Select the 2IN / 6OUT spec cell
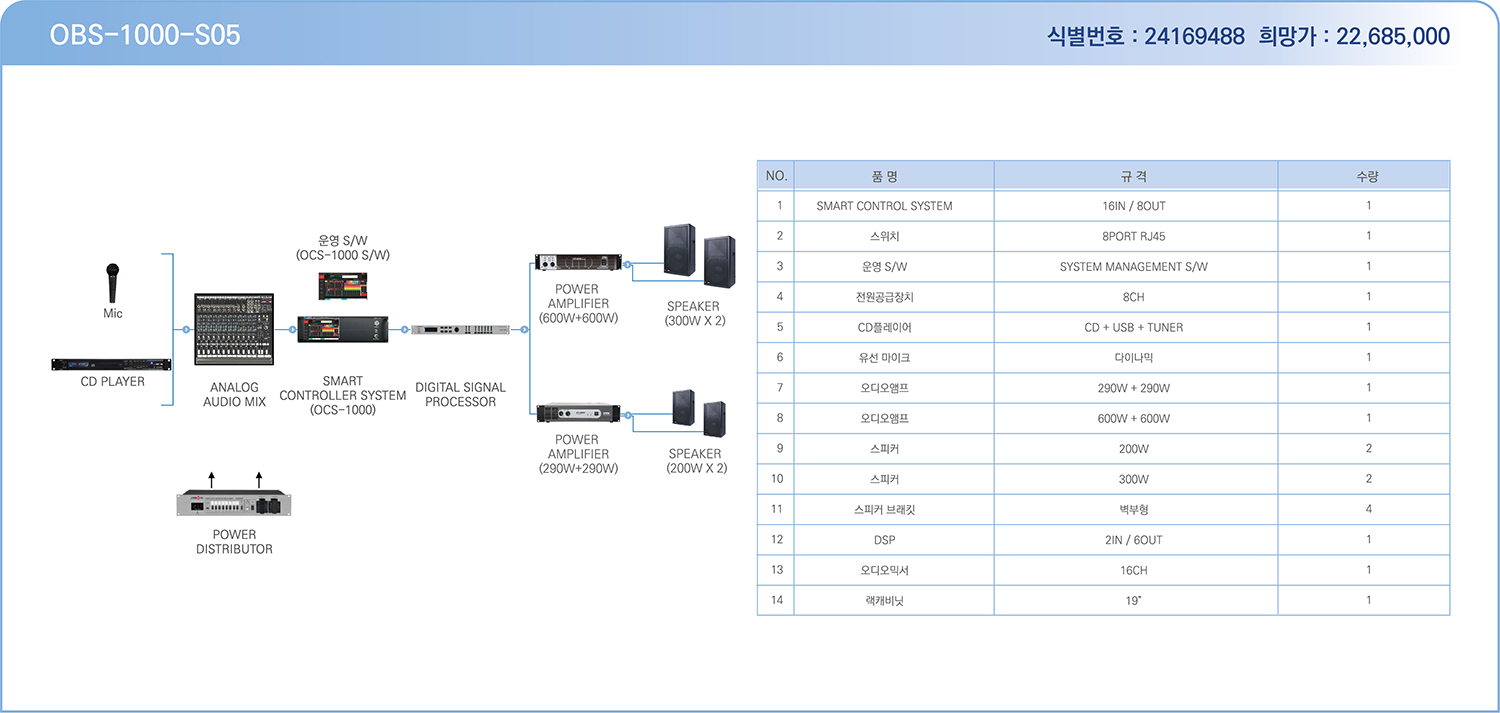This screenshot has height=713, width=1500. (x=1134, y=540)
